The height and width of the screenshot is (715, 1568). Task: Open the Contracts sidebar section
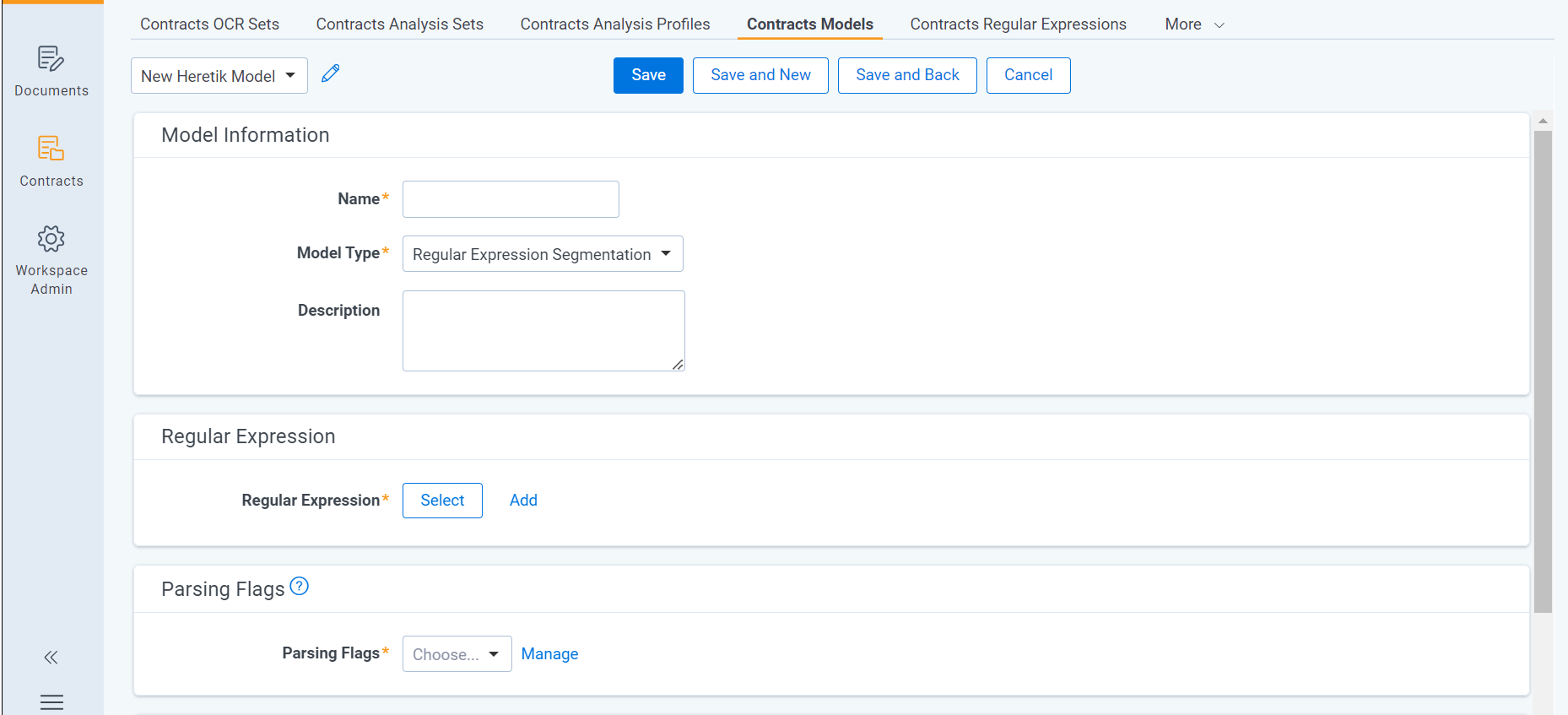coord(51,162)
